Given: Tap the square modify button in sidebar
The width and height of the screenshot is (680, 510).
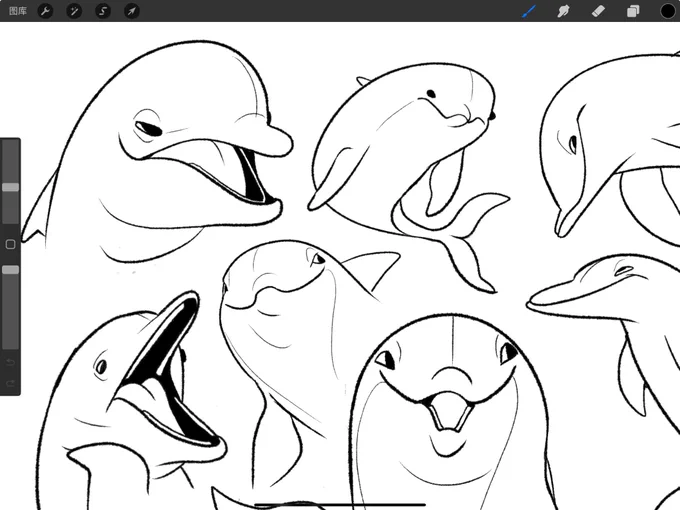Looking at the screenshot, I should click(10, 244).
